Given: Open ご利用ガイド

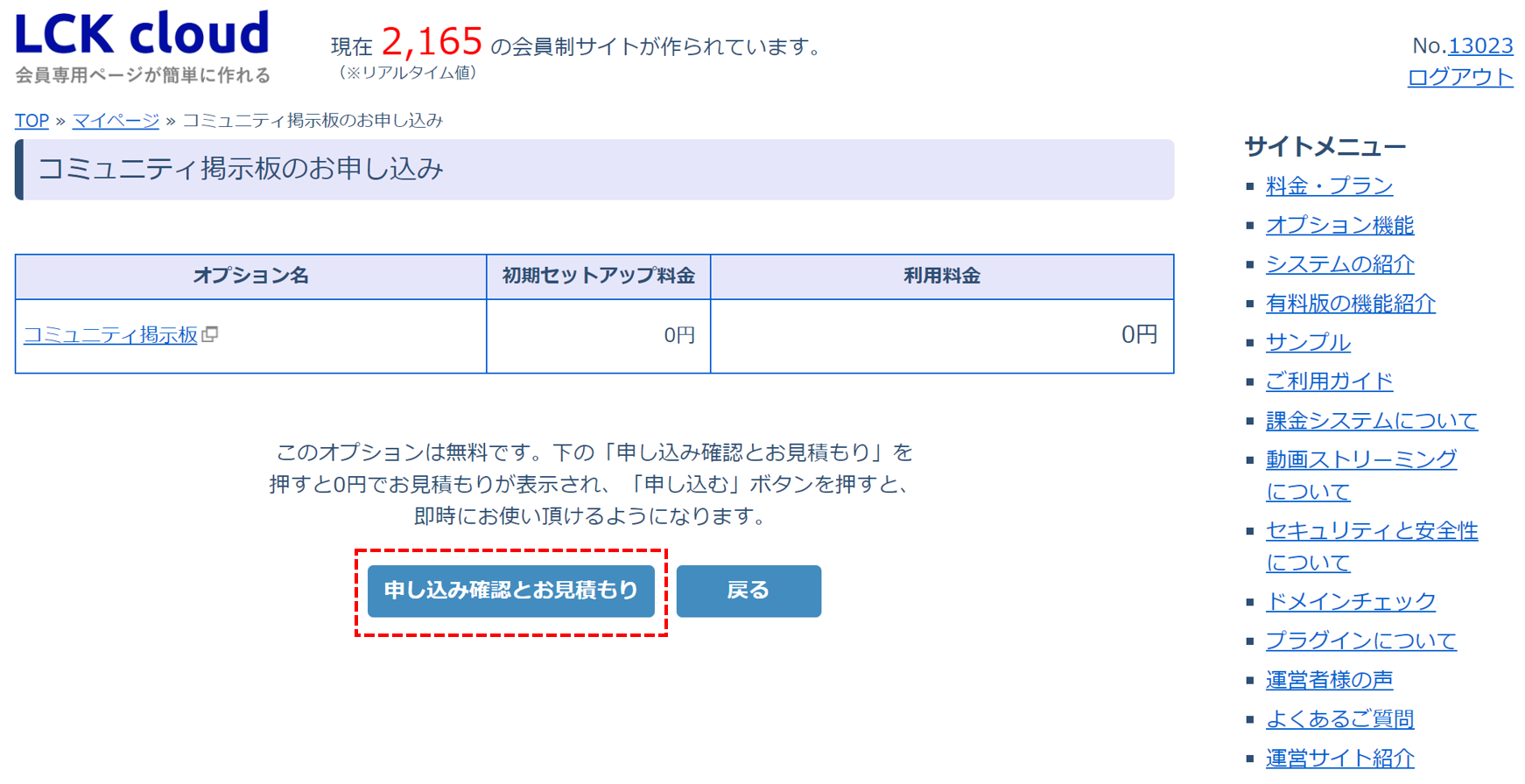Looking at the screenshot, I should [1329, 381].
